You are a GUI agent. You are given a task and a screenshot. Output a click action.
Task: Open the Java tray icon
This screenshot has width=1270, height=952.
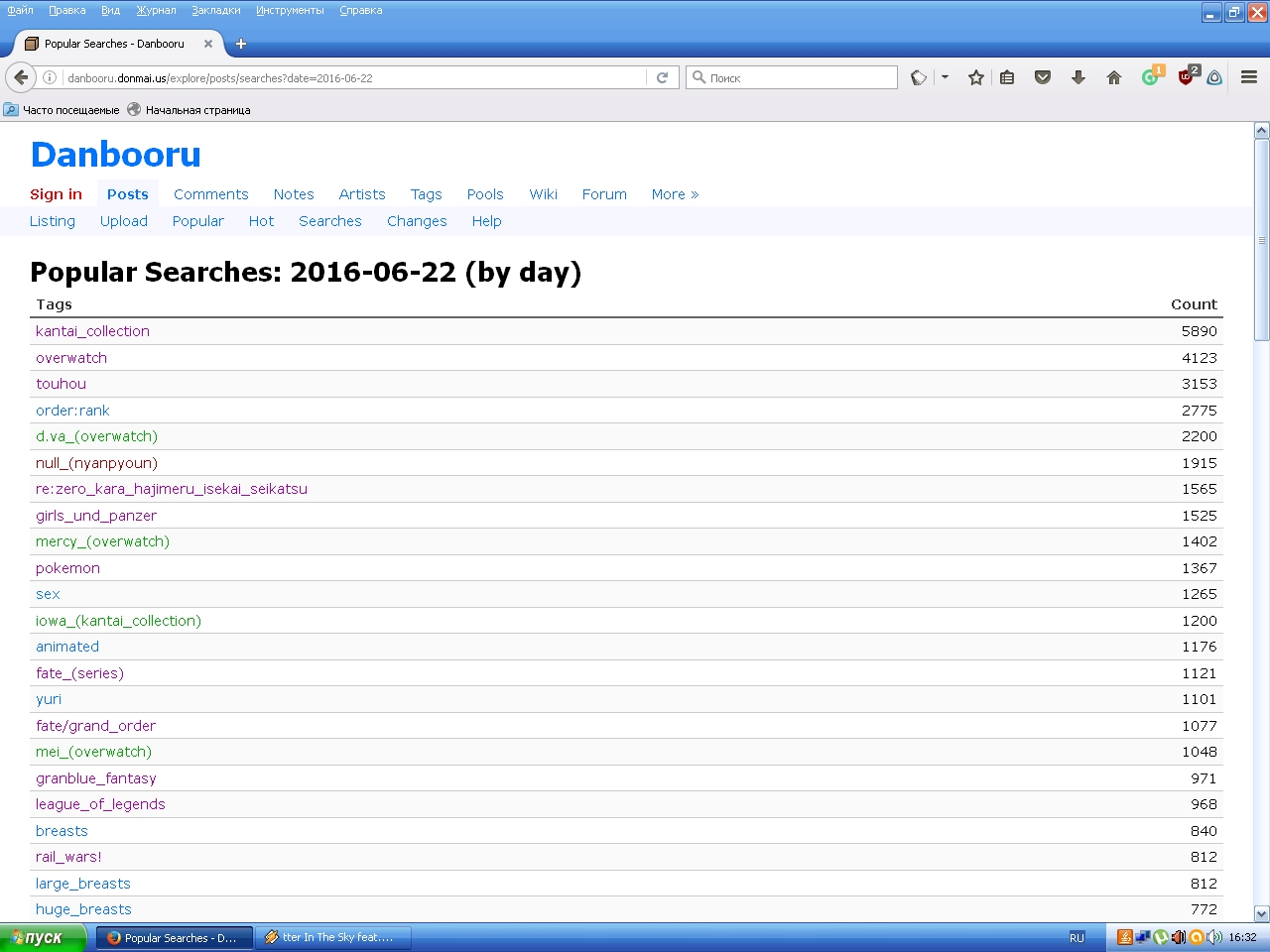(1125, 937)
